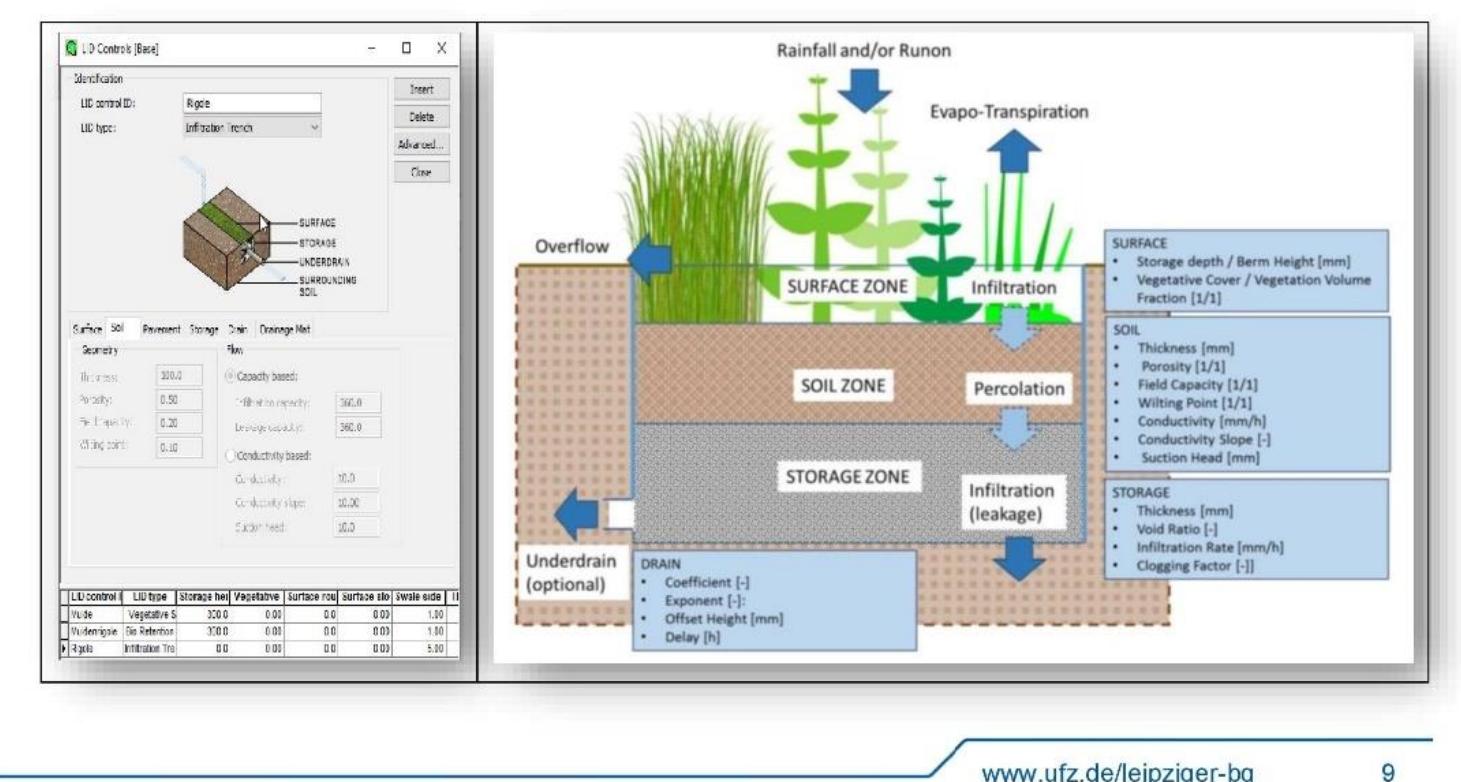Click the Advanced... button
This screenshot has height=782, width=1461.
click(420, 144)
